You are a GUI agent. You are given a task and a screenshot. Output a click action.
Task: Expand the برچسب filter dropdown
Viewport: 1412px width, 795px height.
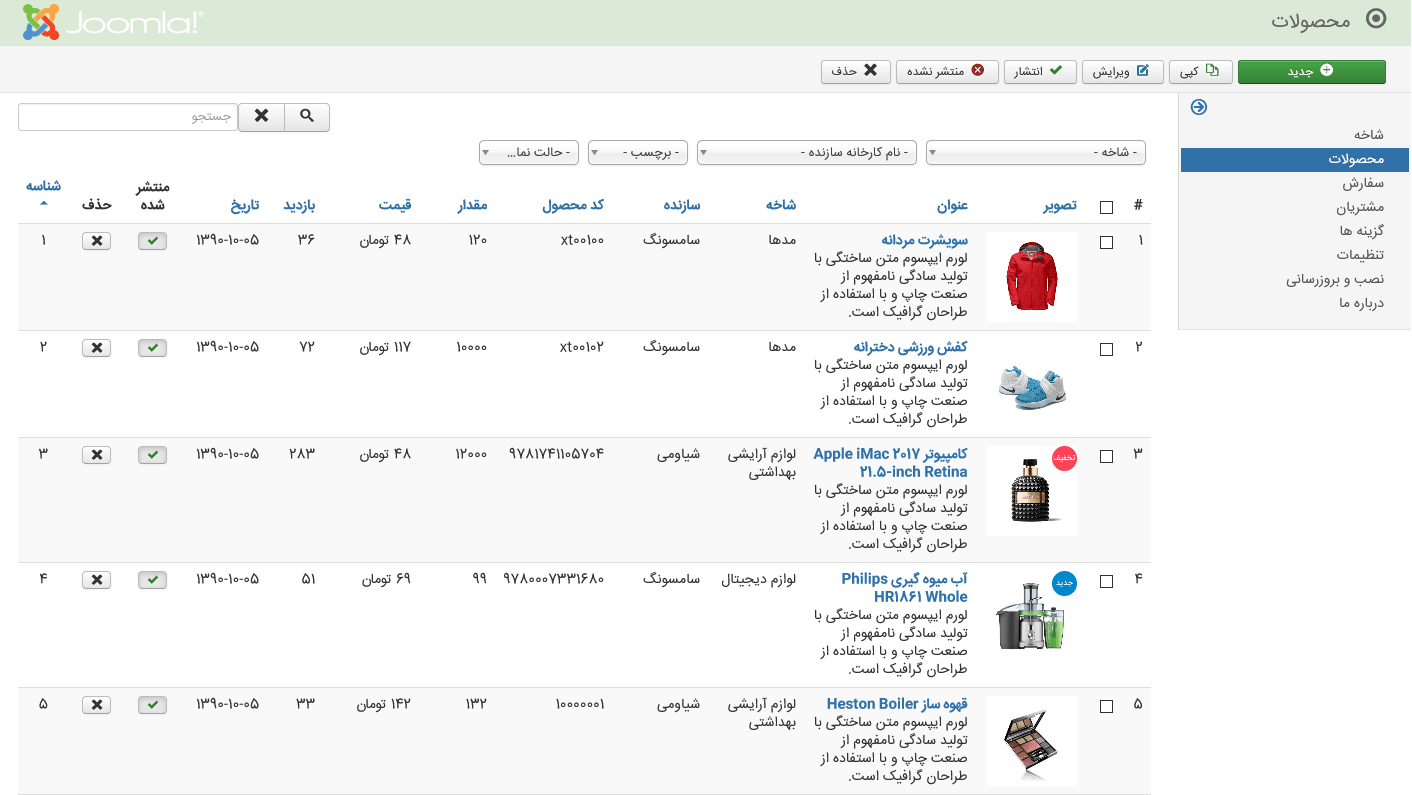pyautogui.click(x=638, y=153)
